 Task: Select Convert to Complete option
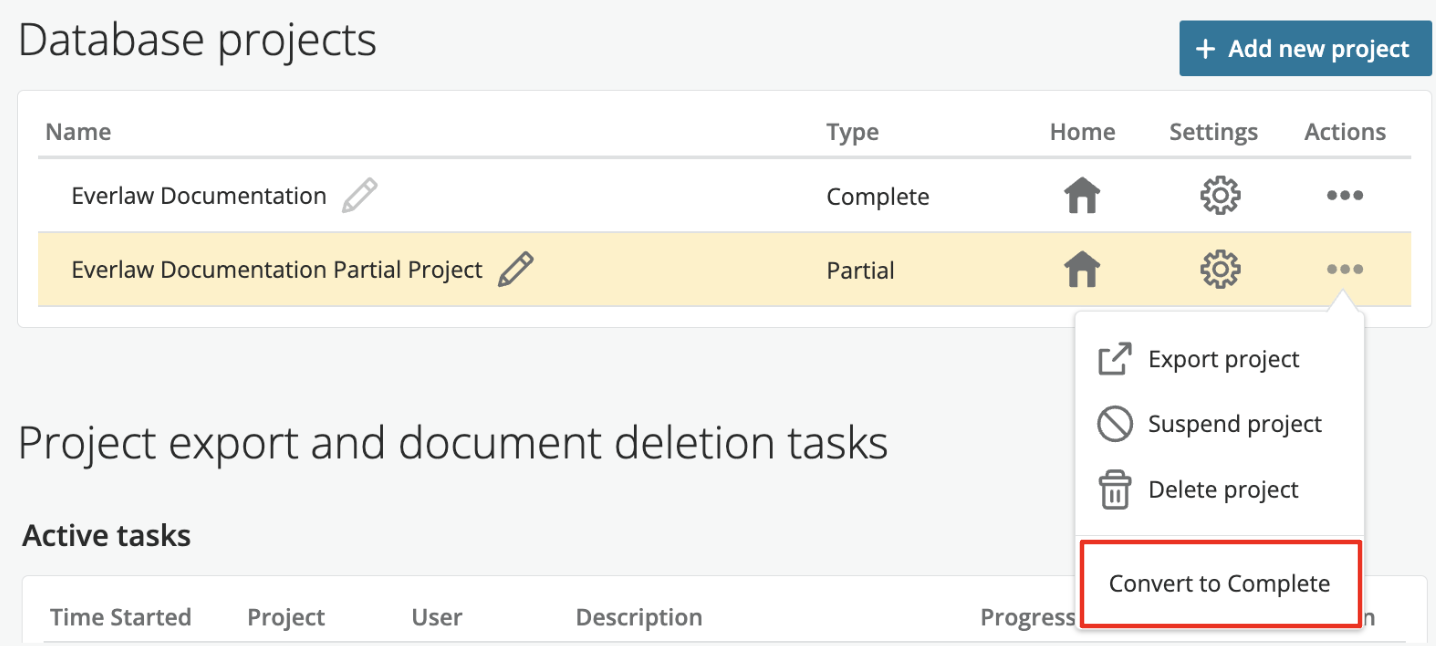pos(1219,584)
